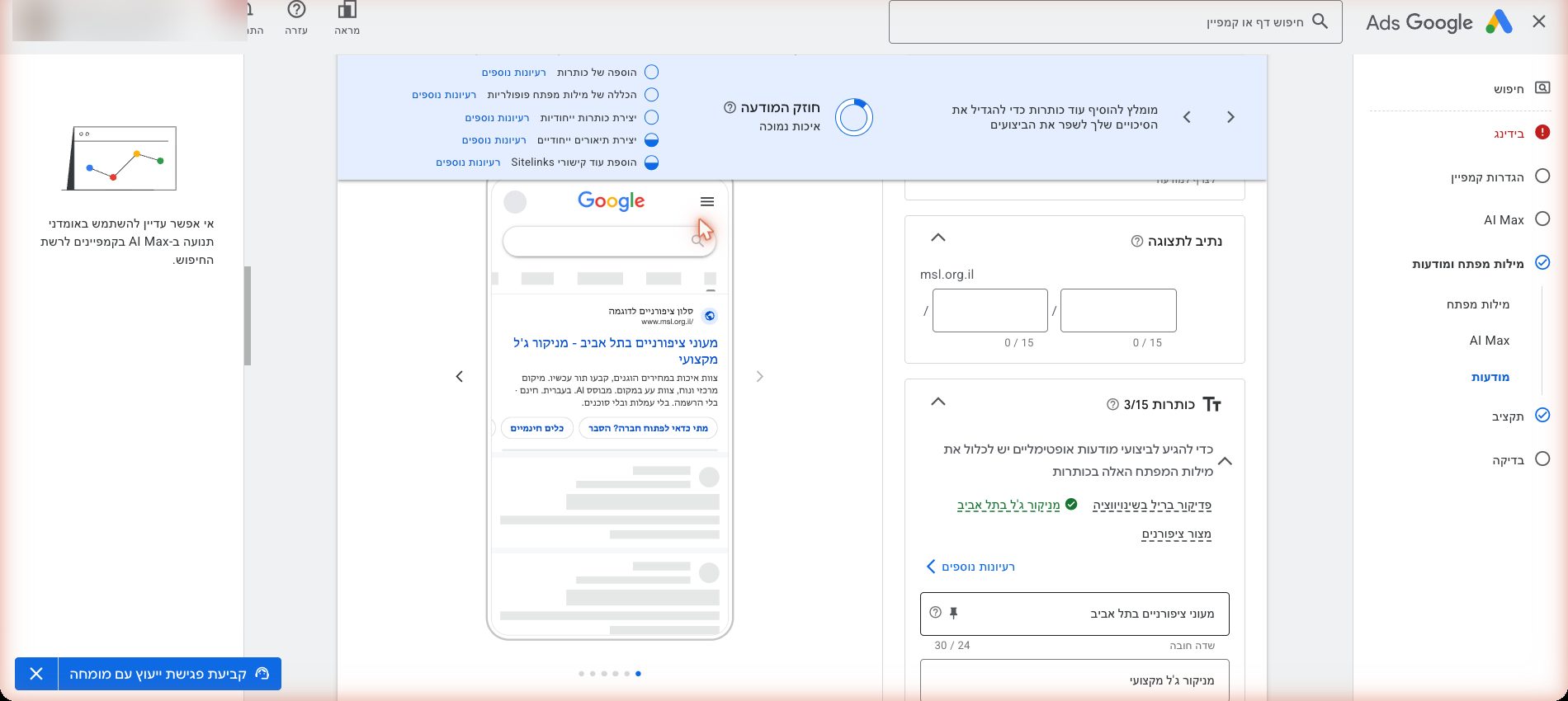Screen dimensions: 1568x701
Task: Open the מילות מפתח sub-item
Action: pos(1477,304)
